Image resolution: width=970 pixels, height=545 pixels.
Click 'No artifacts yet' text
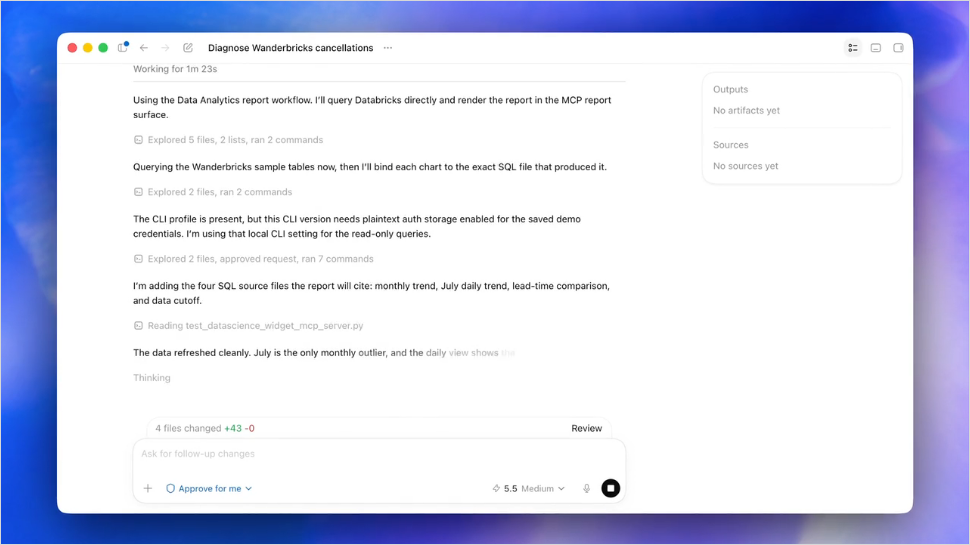coord(746,110)
